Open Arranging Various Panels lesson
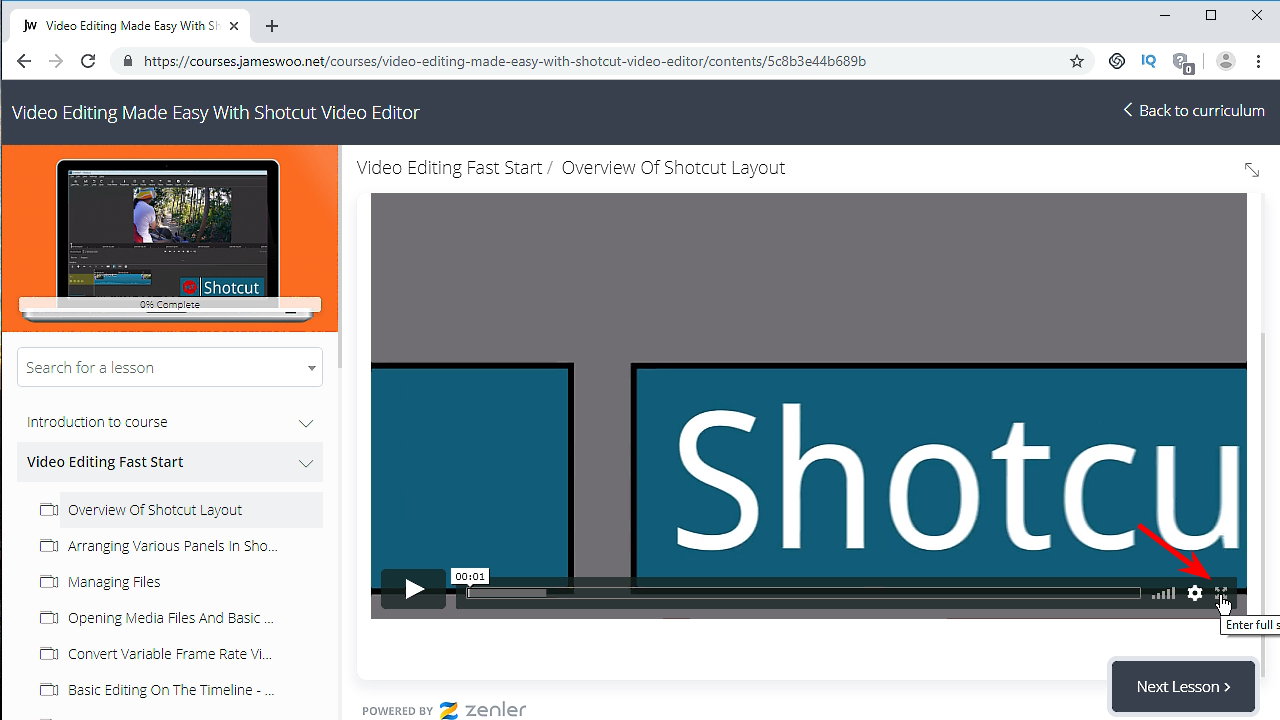The image size is (1280, 720). (x=173, y=546)
